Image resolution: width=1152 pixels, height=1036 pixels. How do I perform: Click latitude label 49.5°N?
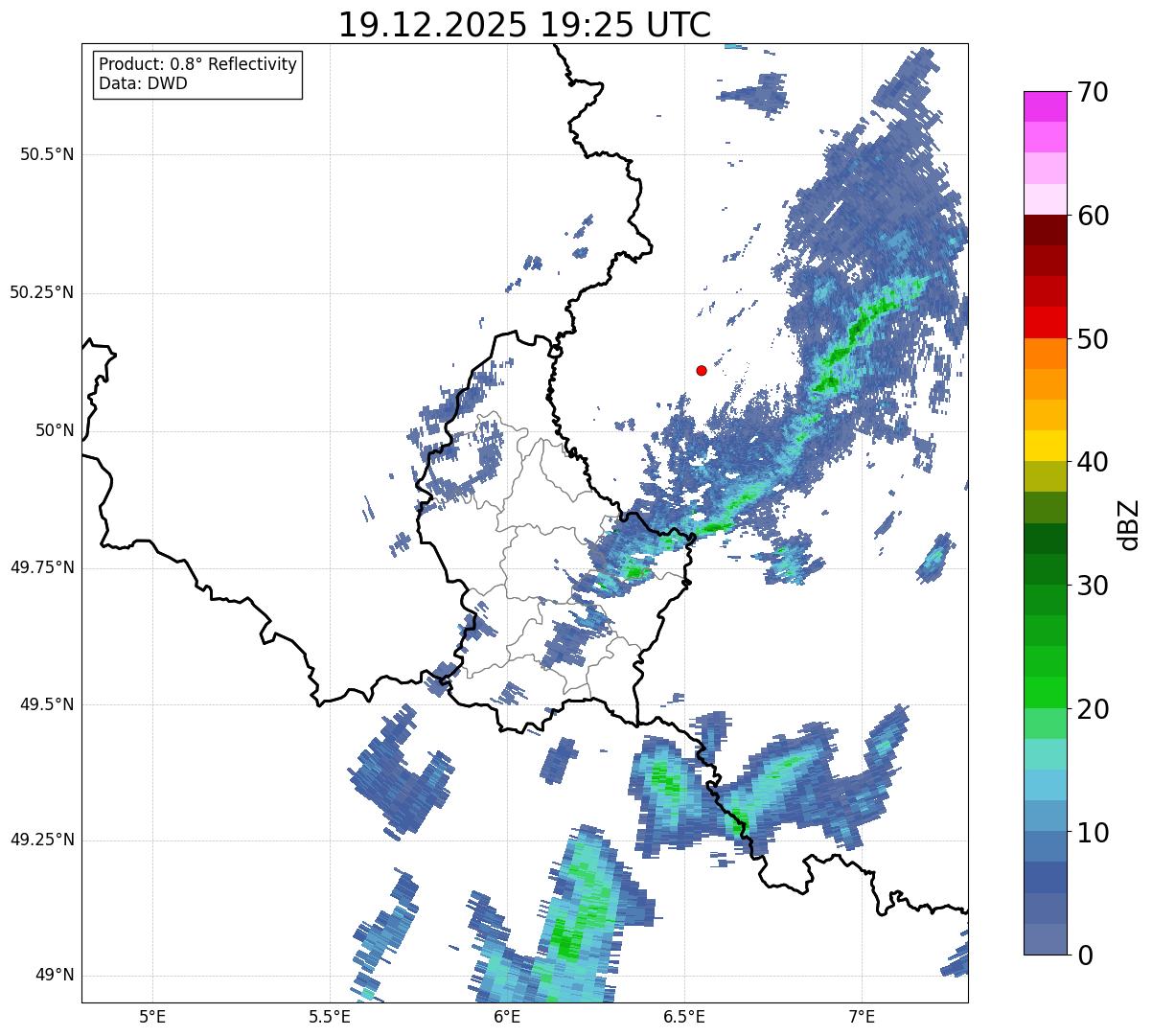point(47,704)
